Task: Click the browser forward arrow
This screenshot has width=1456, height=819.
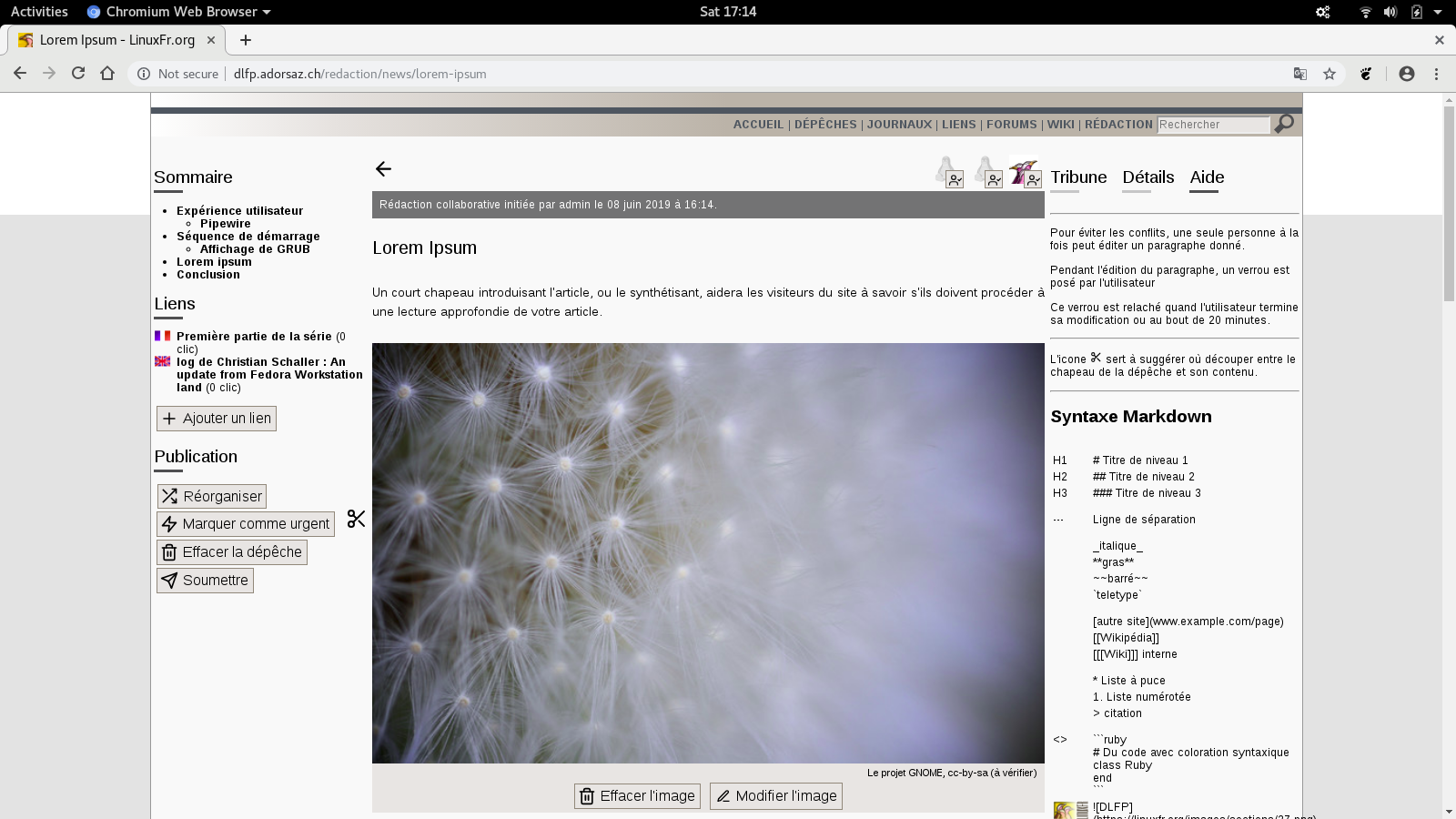Action: (49, 74)
